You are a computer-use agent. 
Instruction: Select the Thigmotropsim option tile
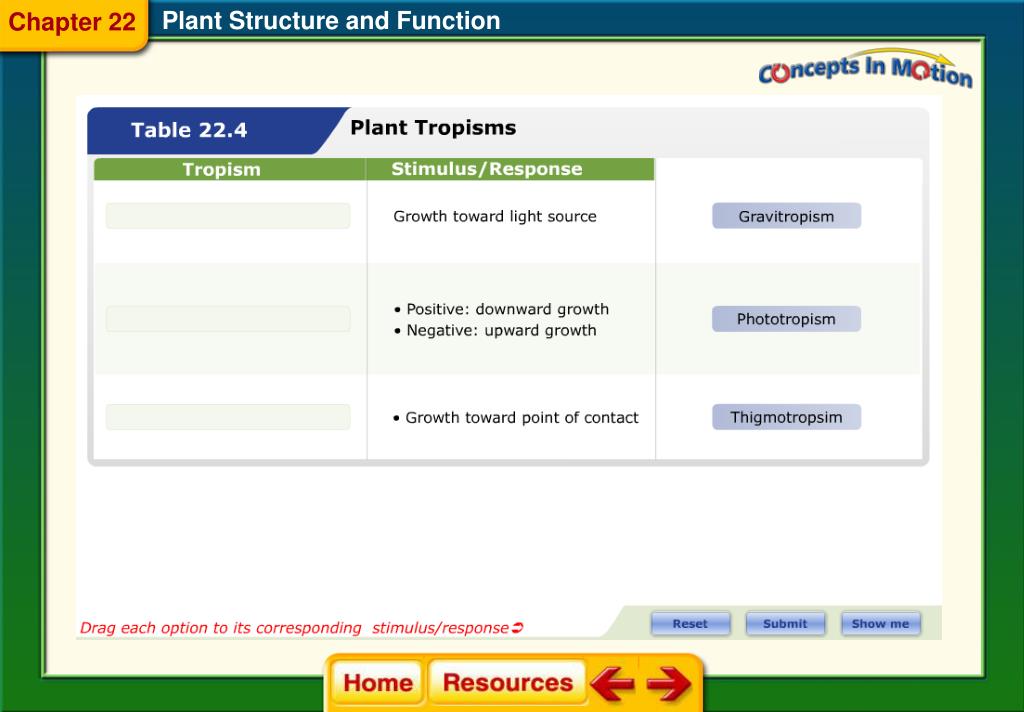point(786,417)
